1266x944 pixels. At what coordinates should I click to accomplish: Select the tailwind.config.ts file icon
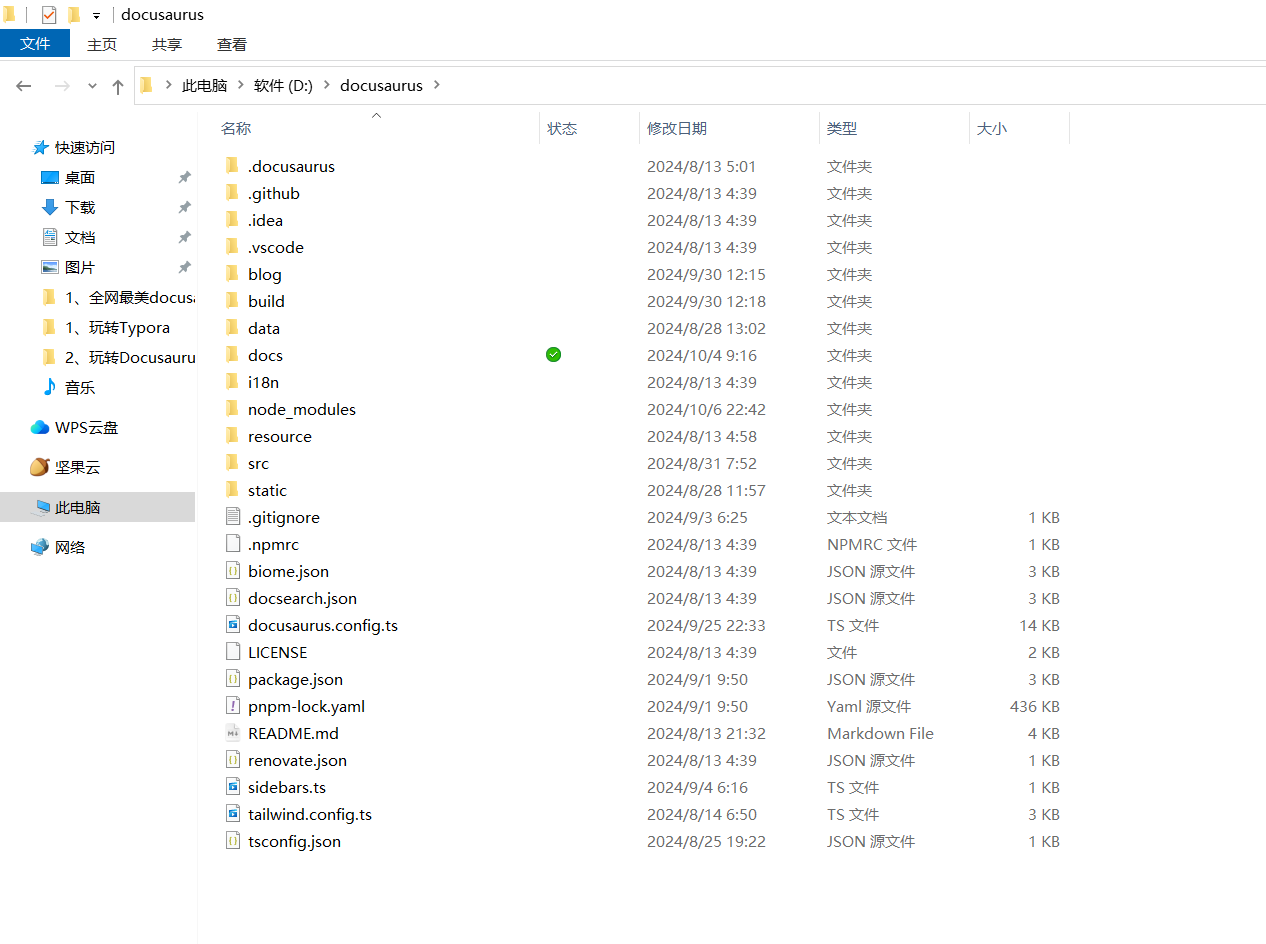pos(233,814)
